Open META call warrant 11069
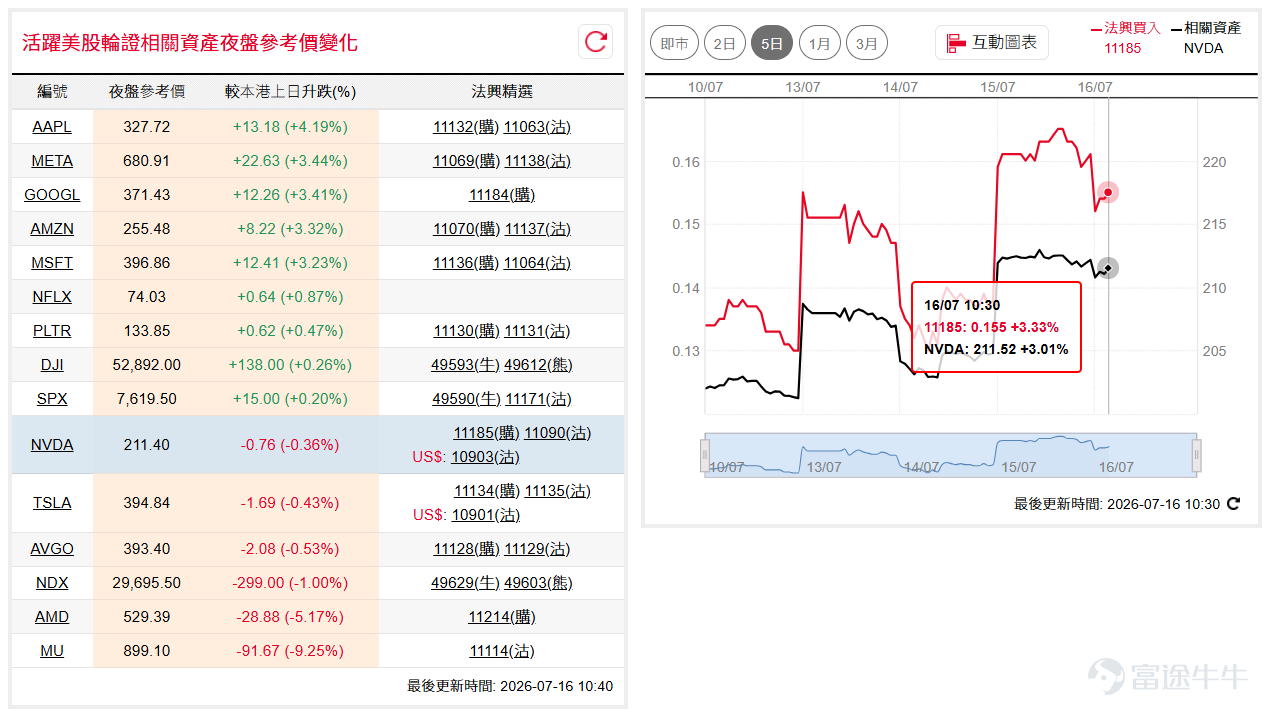The image size is (1268, 713). point(466,161)
